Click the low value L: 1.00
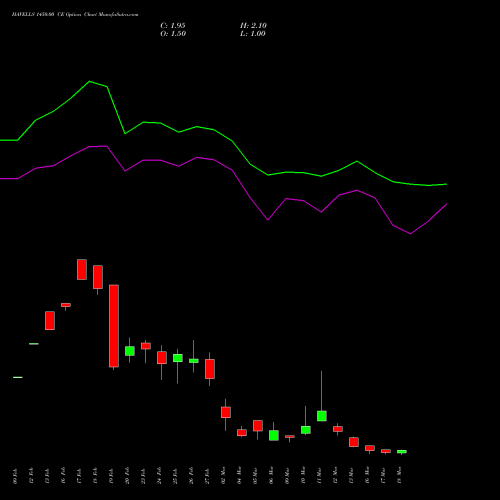The image size is (500, 500). (253, 34)
